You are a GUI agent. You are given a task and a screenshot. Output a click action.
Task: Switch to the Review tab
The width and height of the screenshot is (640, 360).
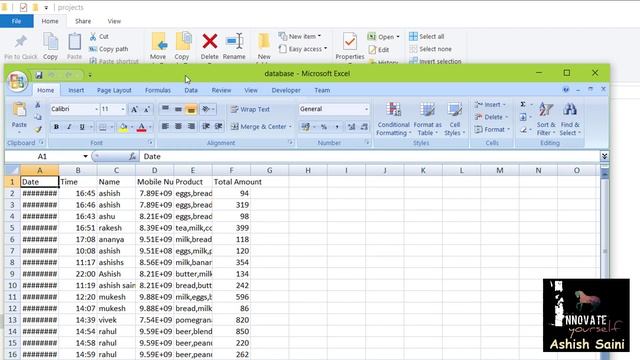click(x=221, y=90)
